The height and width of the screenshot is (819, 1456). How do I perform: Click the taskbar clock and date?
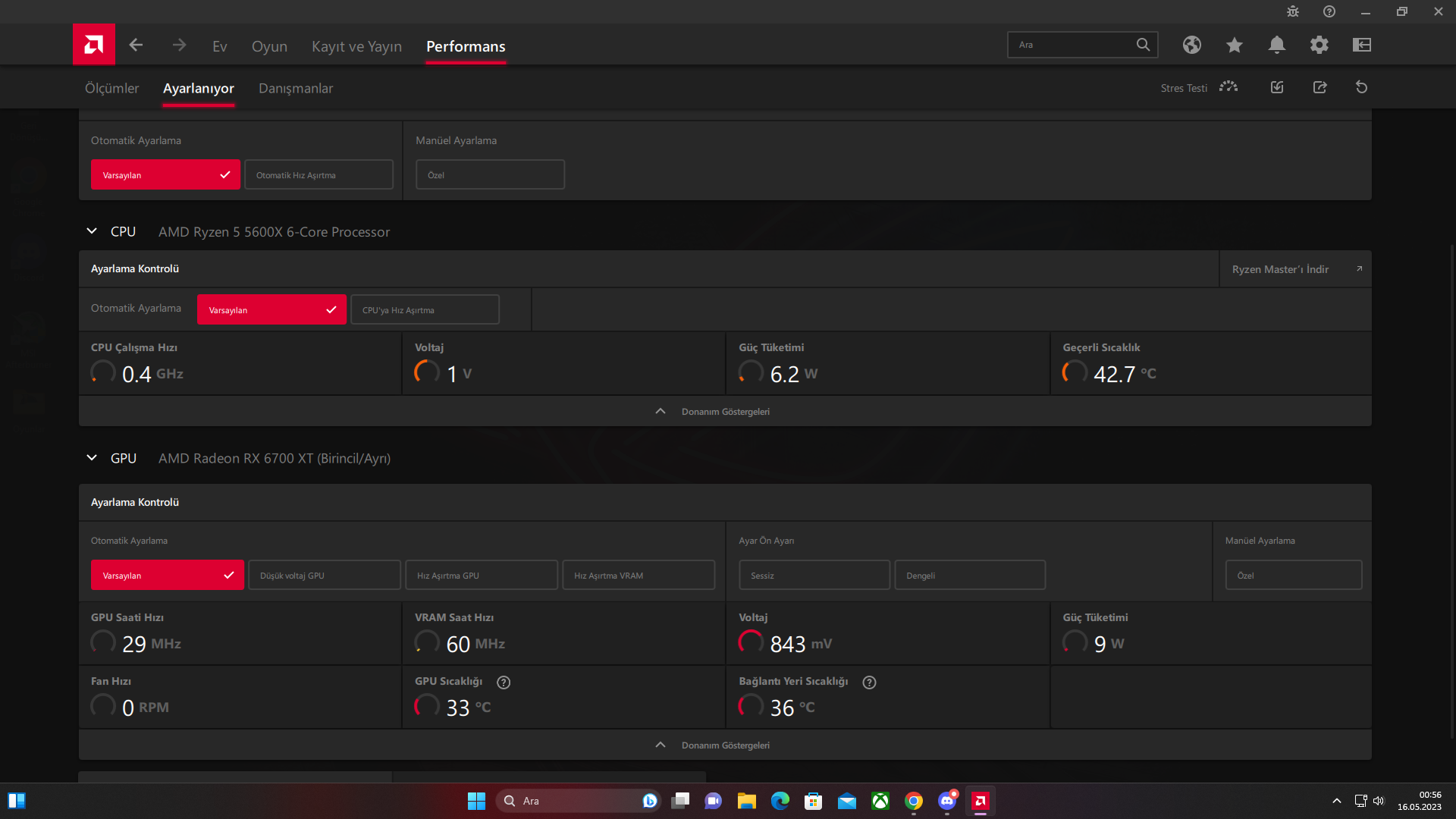1420,801
